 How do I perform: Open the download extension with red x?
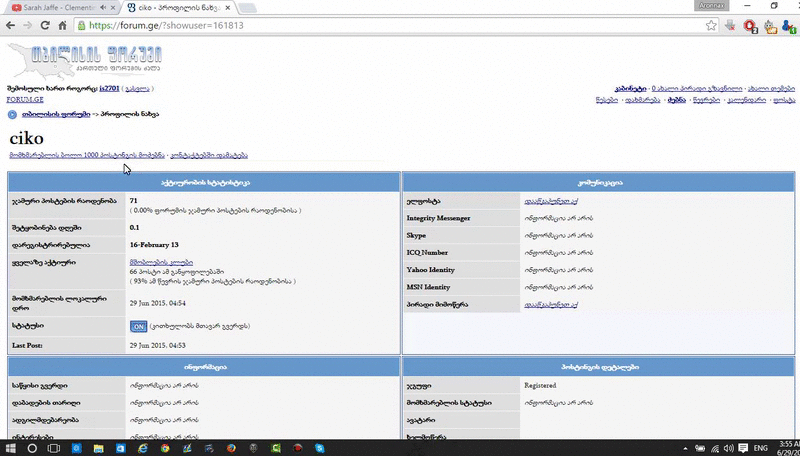pyautogui.click(x=730, y=26)
